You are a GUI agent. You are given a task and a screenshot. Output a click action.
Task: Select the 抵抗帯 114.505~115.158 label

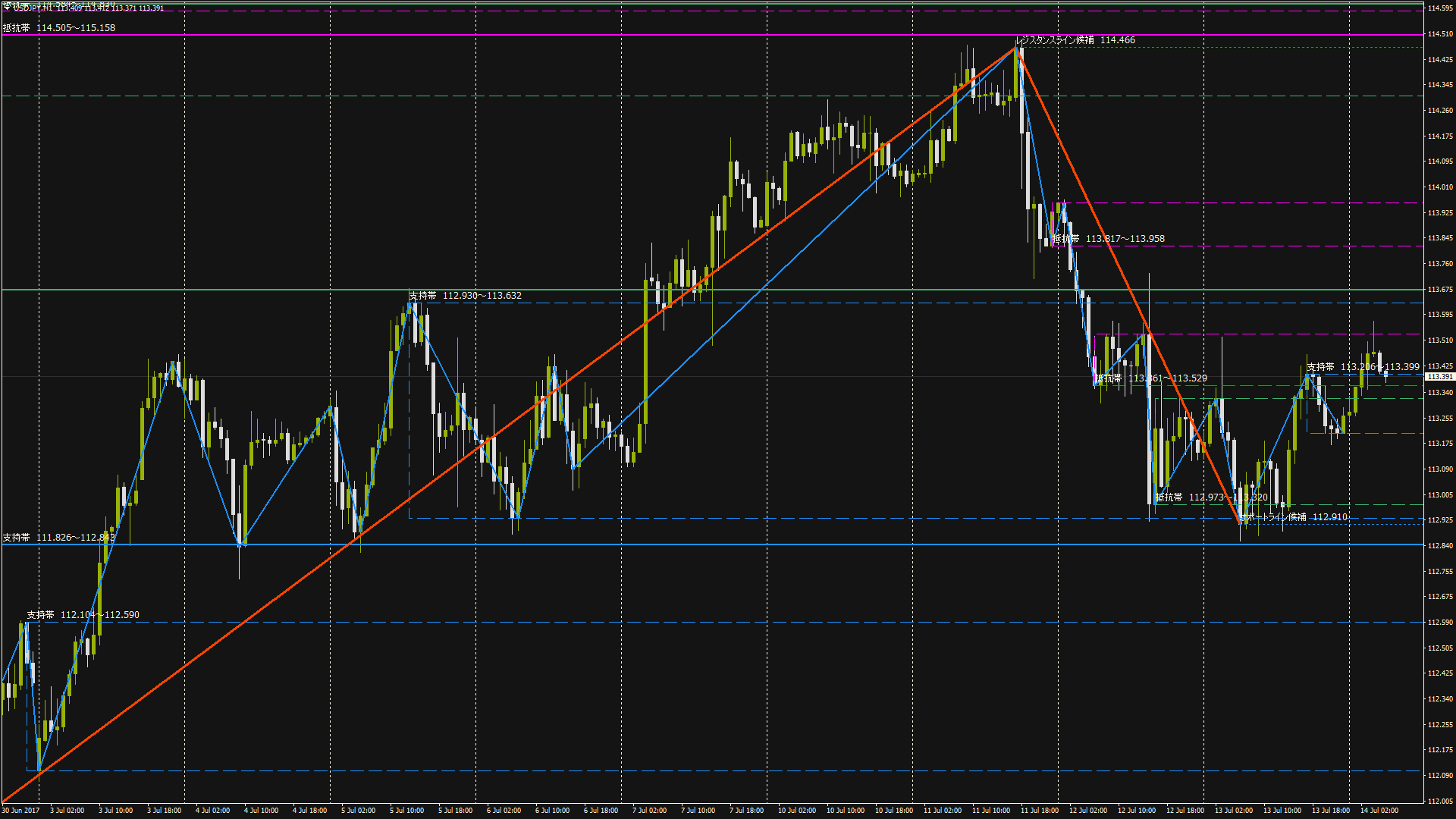[59, 28]
